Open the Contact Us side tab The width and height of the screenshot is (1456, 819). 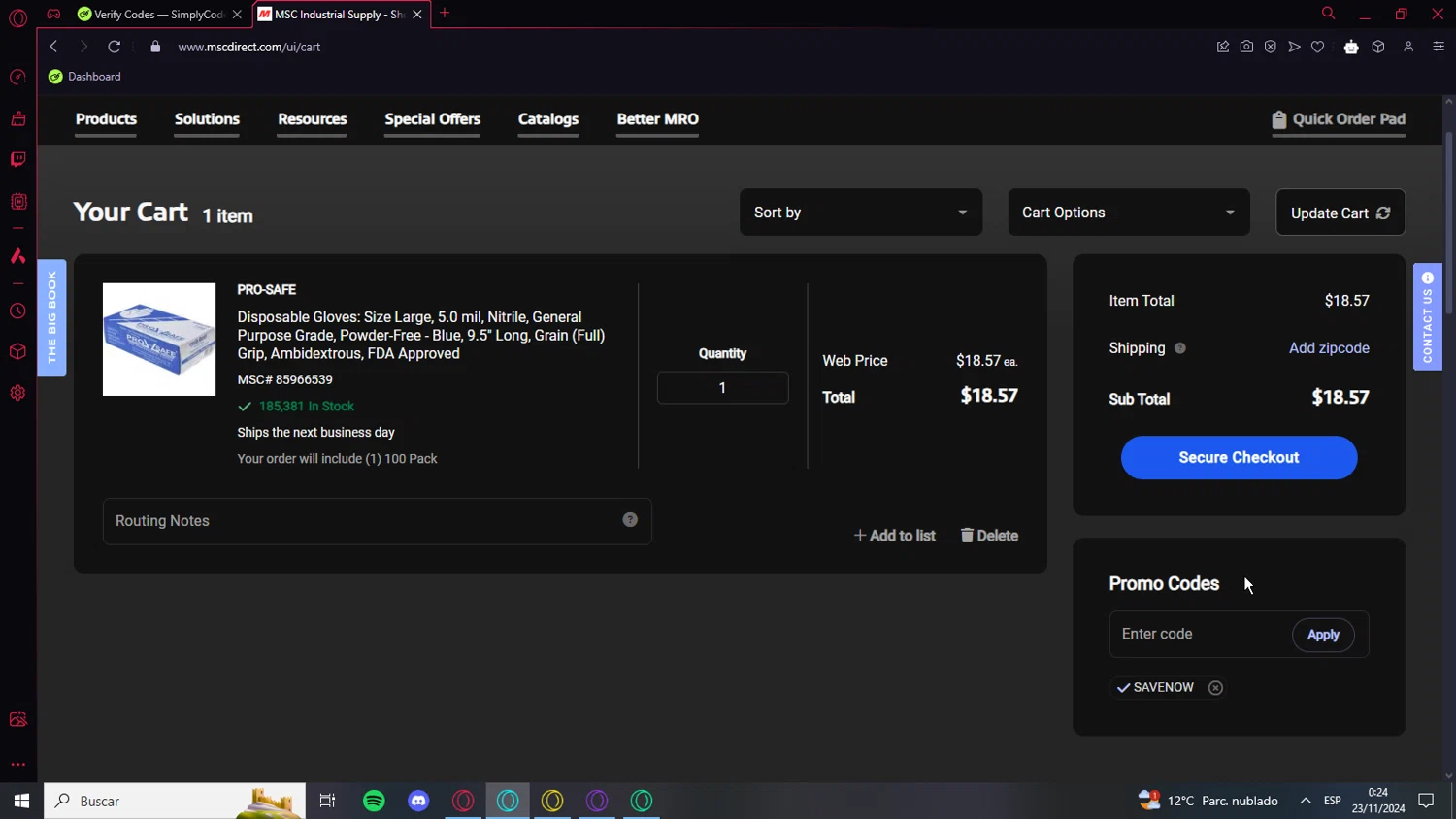click(1427, 317)
